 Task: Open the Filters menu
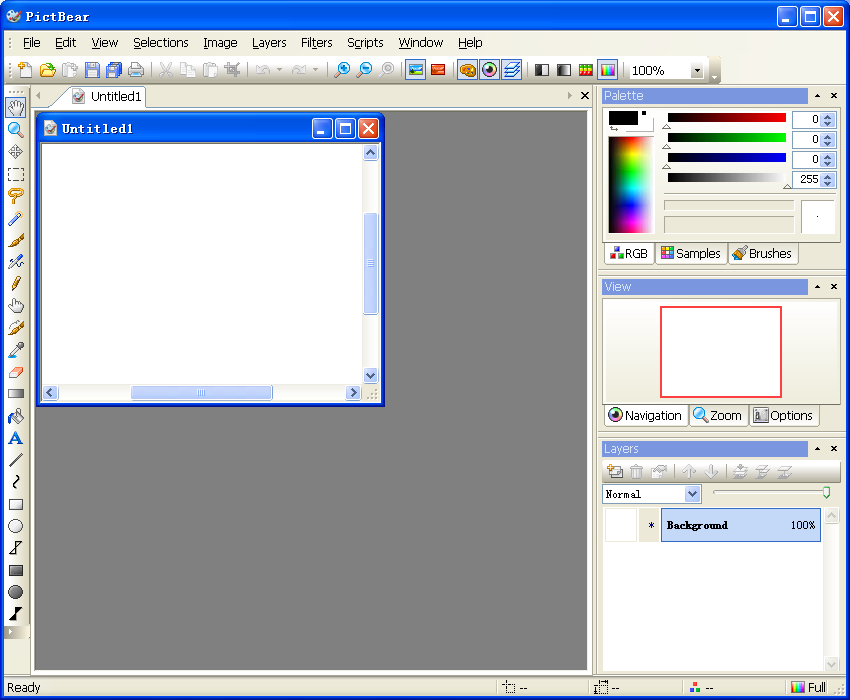317,43
